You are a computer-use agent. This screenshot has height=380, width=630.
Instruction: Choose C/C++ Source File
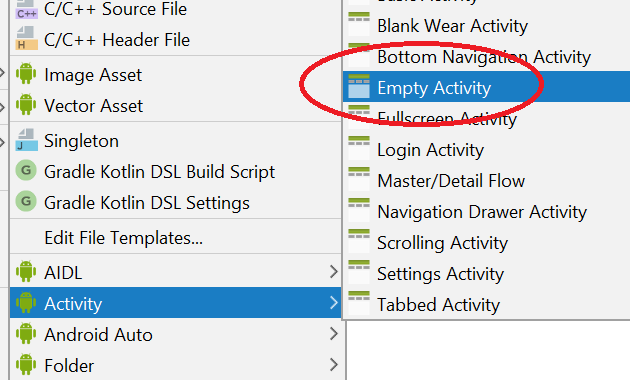point(176,10)
